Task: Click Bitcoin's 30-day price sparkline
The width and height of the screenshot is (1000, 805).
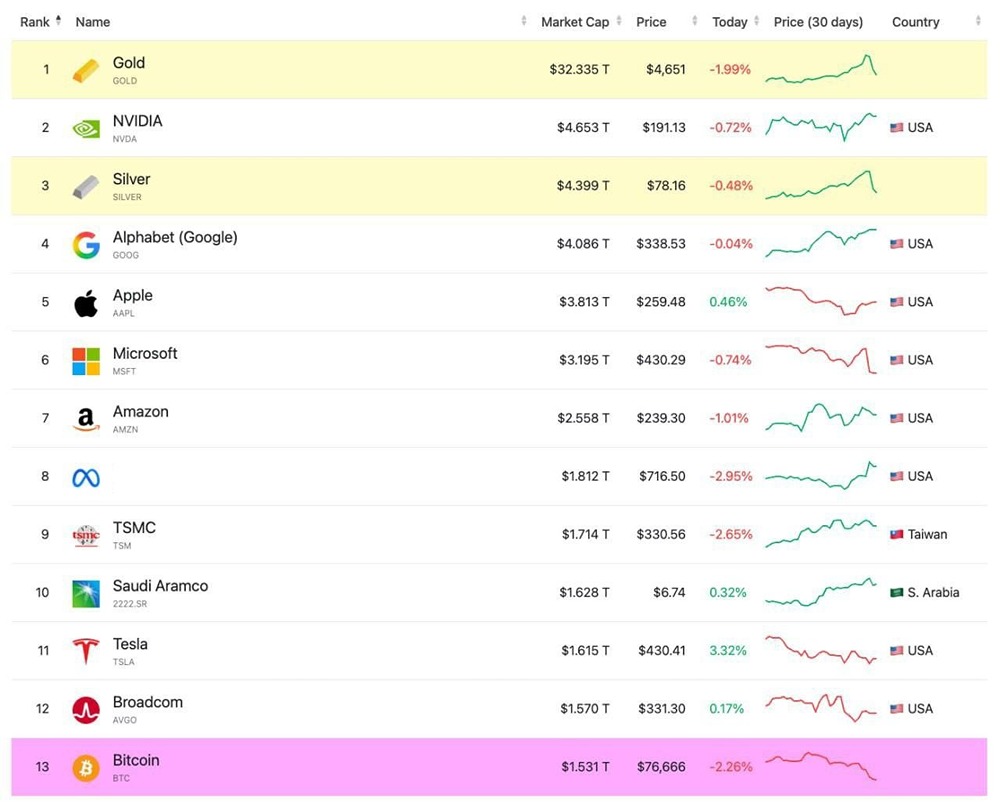Action: click(821, 766)
